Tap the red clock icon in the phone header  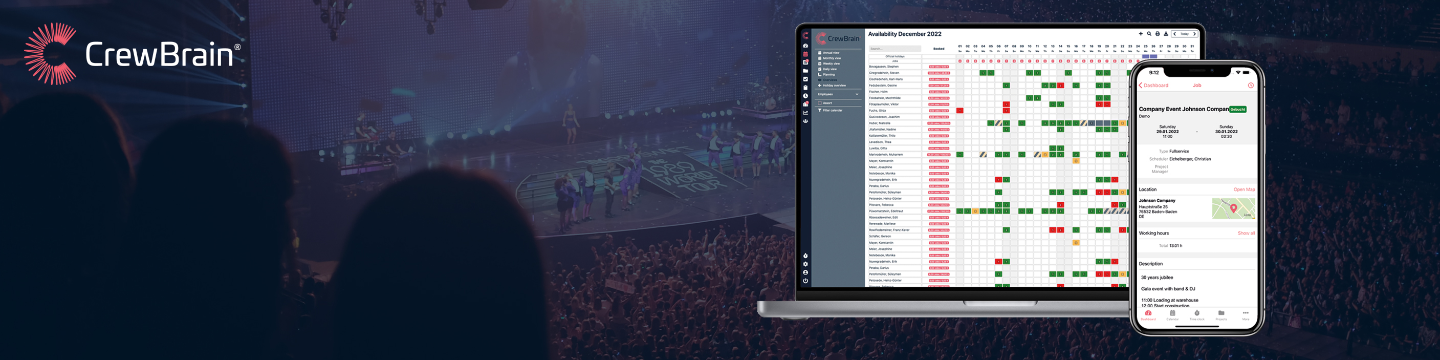1251,85
